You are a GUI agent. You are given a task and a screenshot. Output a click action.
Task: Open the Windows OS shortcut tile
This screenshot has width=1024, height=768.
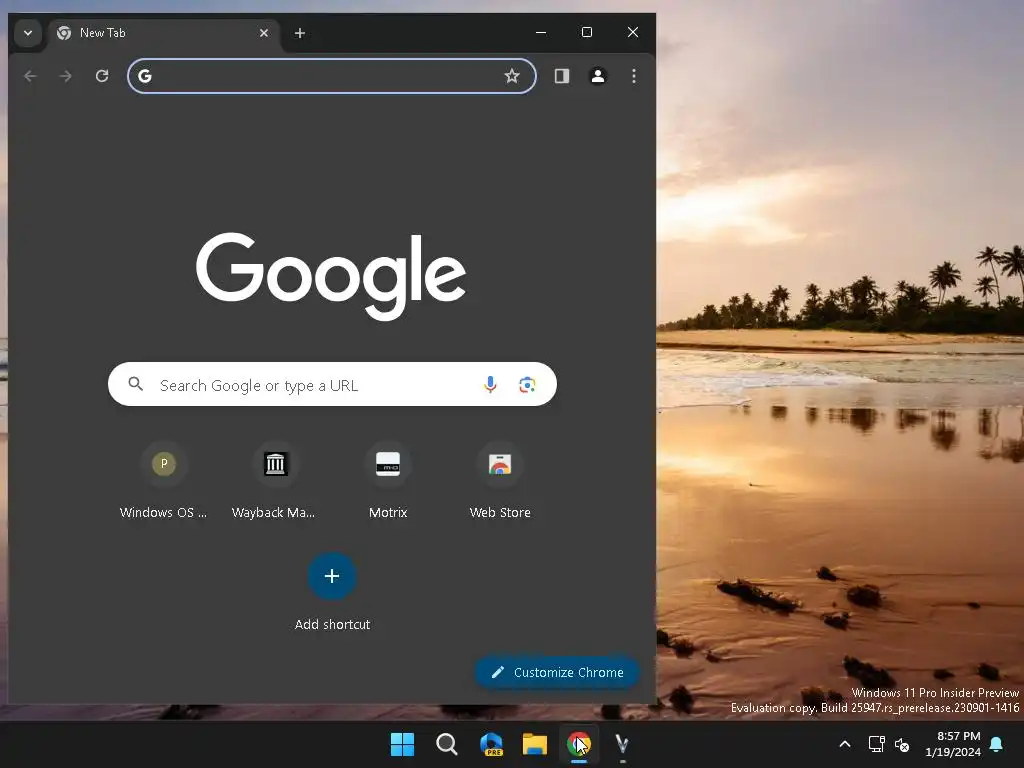[164, 482]
